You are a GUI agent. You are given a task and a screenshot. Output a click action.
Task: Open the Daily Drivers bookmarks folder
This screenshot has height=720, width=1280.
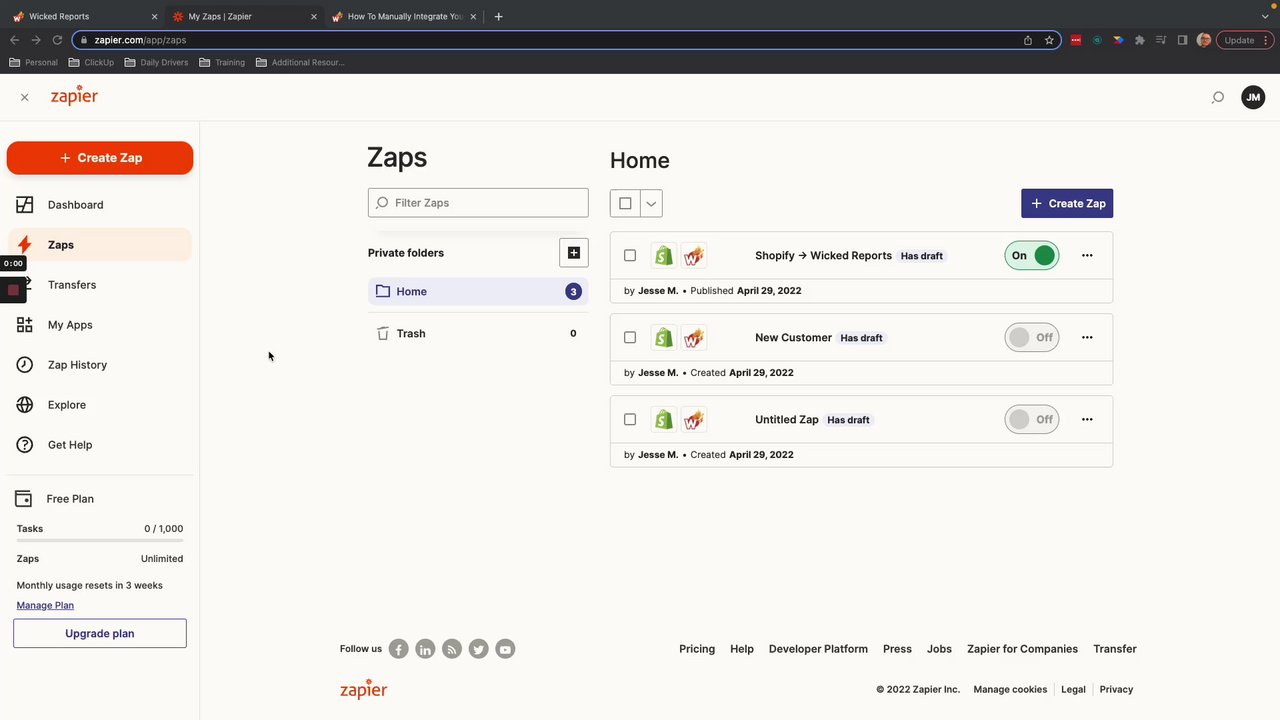(156, 62)
